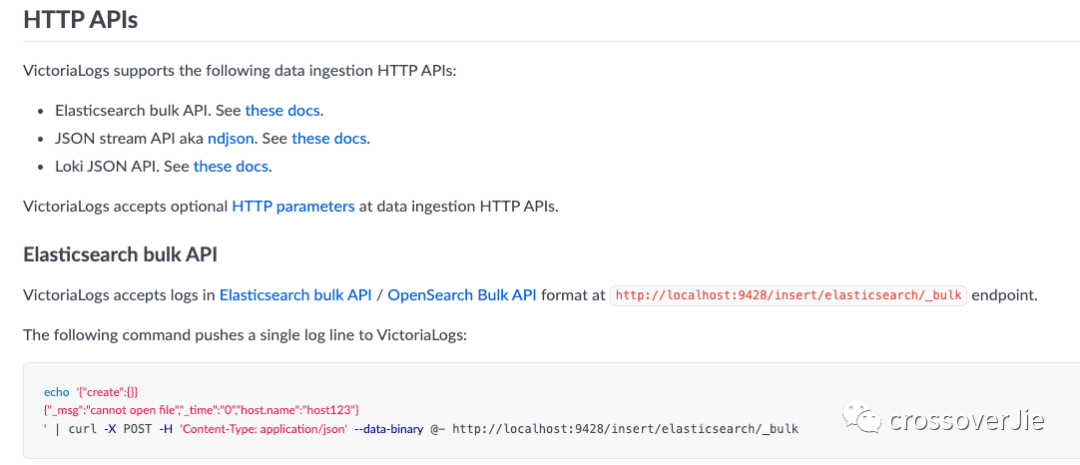Open "these docs" link for Elasticsearch bulk API

click(x=283, y=110)
